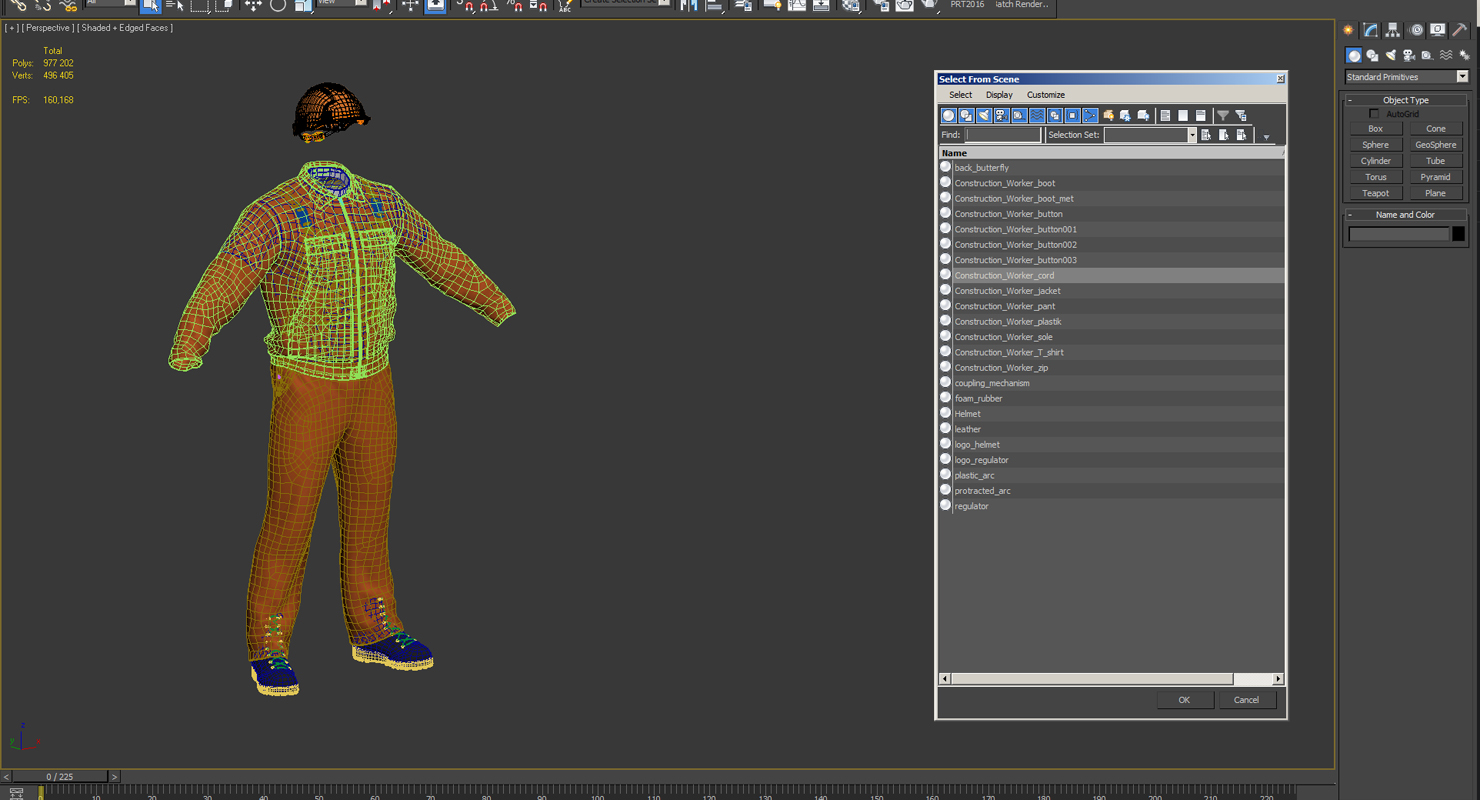Sort list by Name column header
The image size is (1480, 800).
click(1110, 153)
